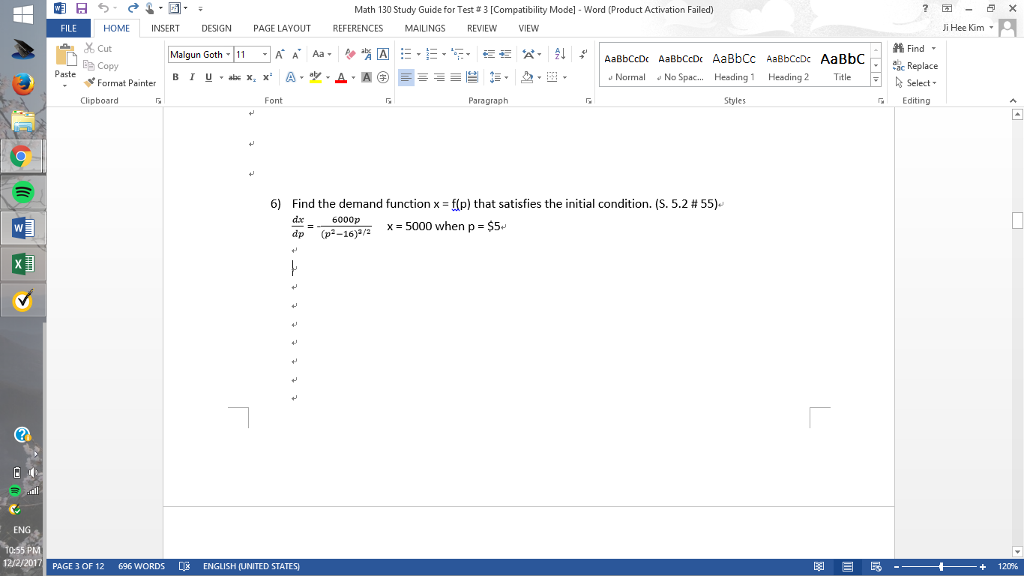Expand the Styles gallery
The image size is (1024, 576).
tap(876, 80)
